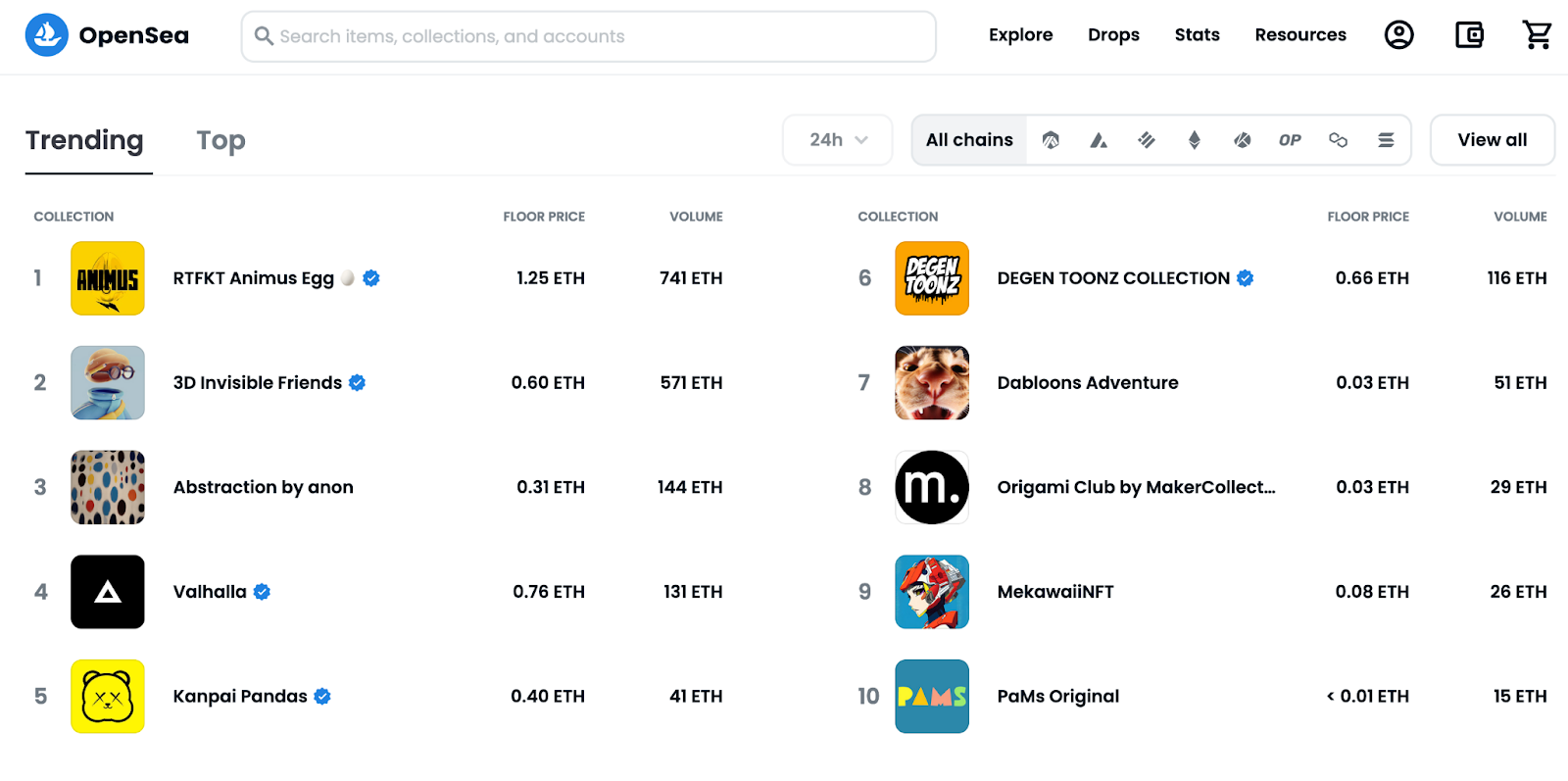Click verified badge next to RTFKT Animus Egg
Image resolution: width=1568 pixels, height=781 pixels.
[x=371, y=278]
